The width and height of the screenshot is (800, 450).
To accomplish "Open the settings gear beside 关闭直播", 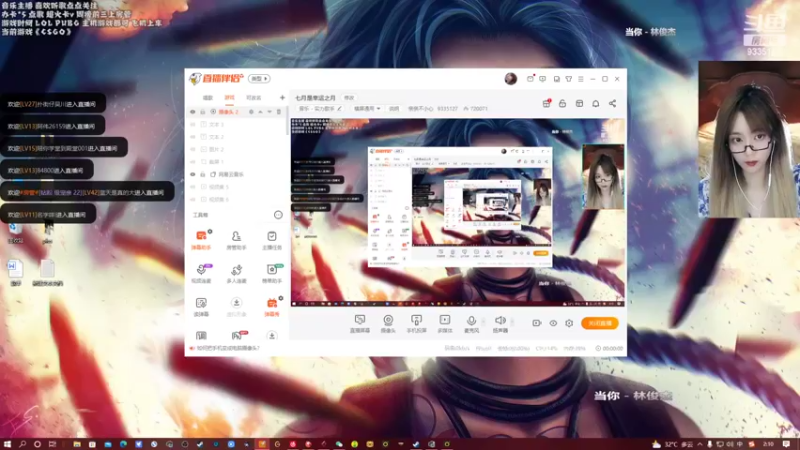I will 569,323.
